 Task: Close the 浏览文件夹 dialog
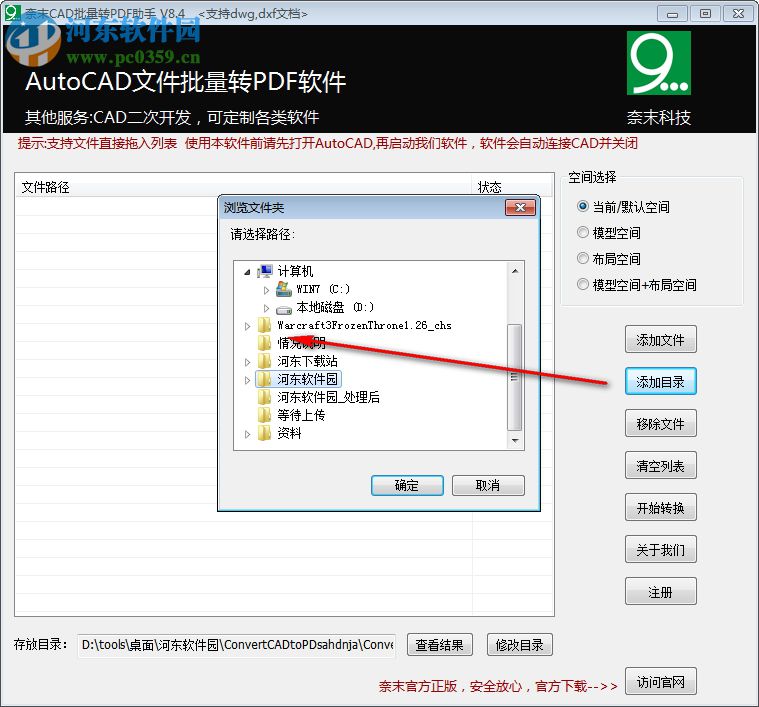pyautogui.click(x=520, y=208)
